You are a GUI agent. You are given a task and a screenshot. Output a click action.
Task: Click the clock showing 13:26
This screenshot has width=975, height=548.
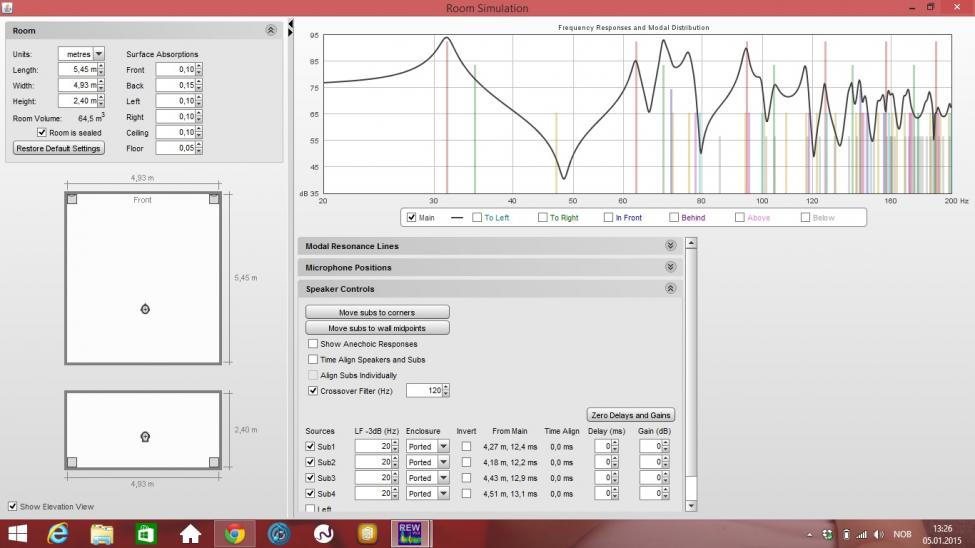(942, 529)
